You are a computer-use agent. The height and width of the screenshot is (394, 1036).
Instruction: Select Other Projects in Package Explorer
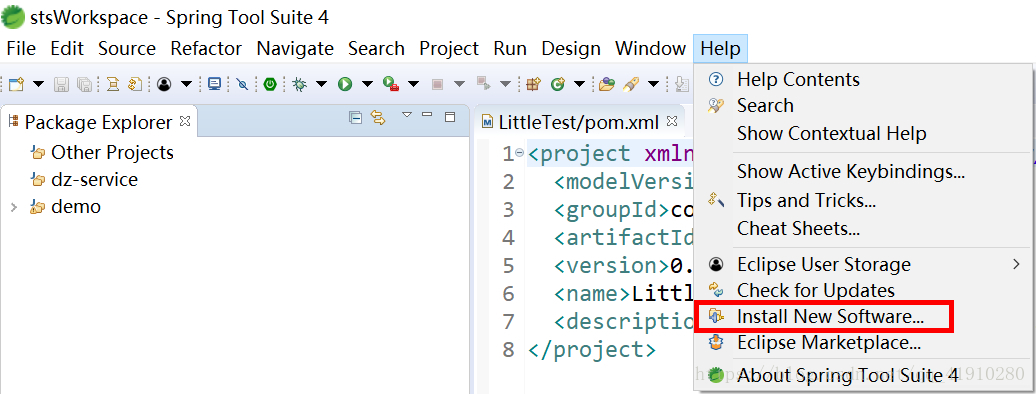(112, 153)
